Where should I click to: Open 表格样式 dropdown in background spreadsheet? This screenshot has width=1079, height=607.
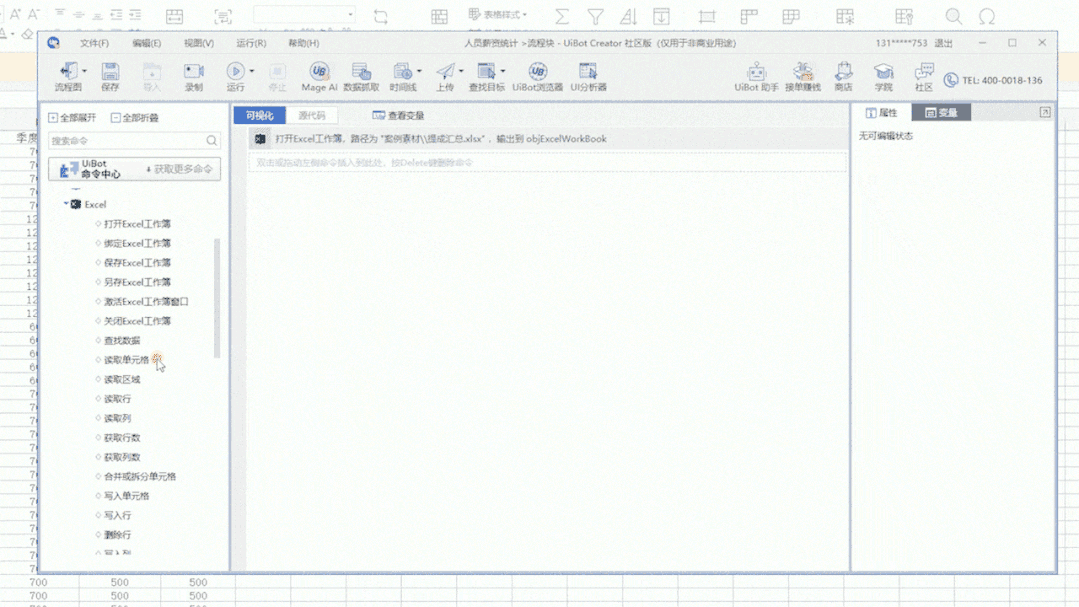point(498,14)
